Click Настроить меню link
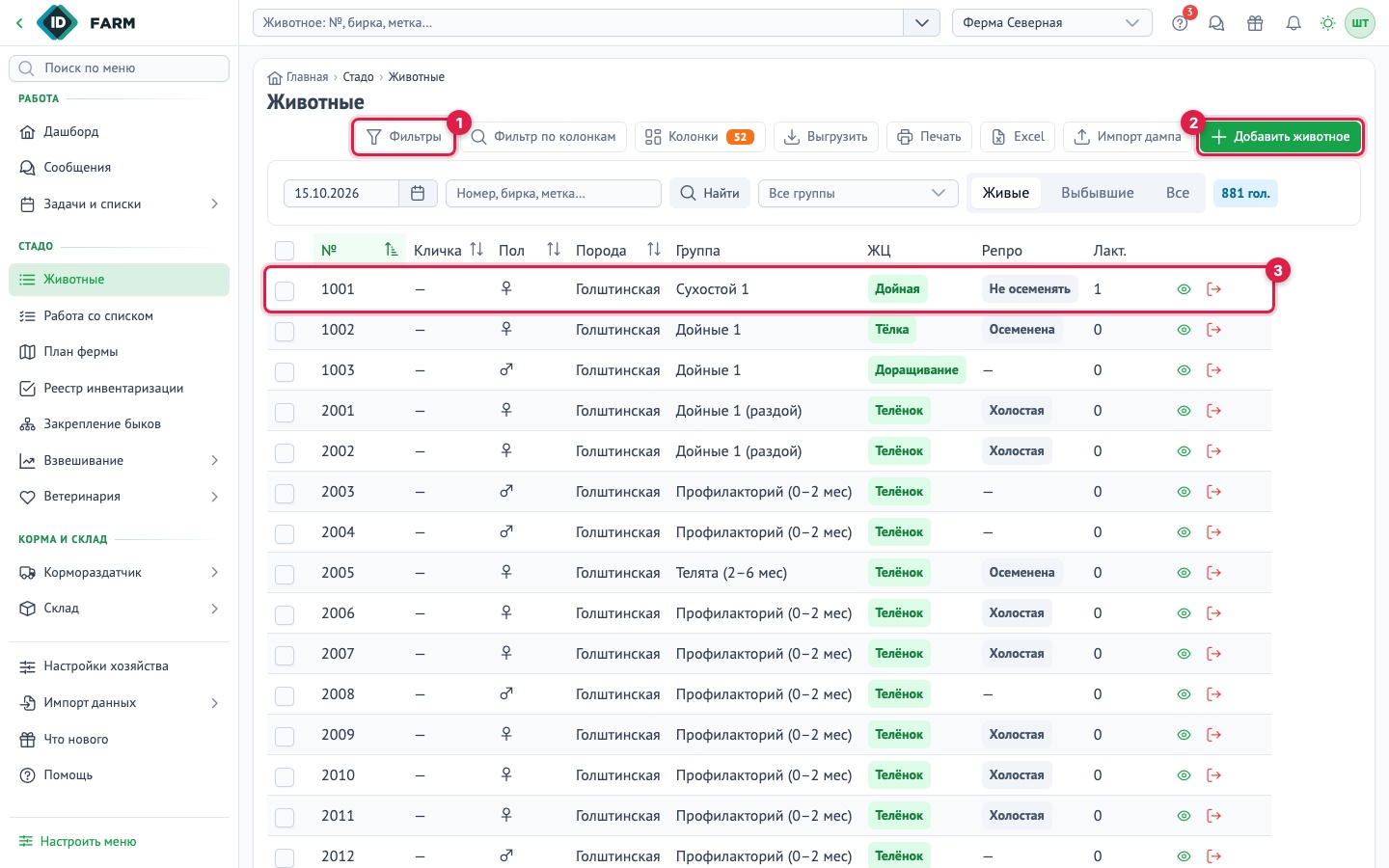1389x868 pixels. click(x=78, y=842)
